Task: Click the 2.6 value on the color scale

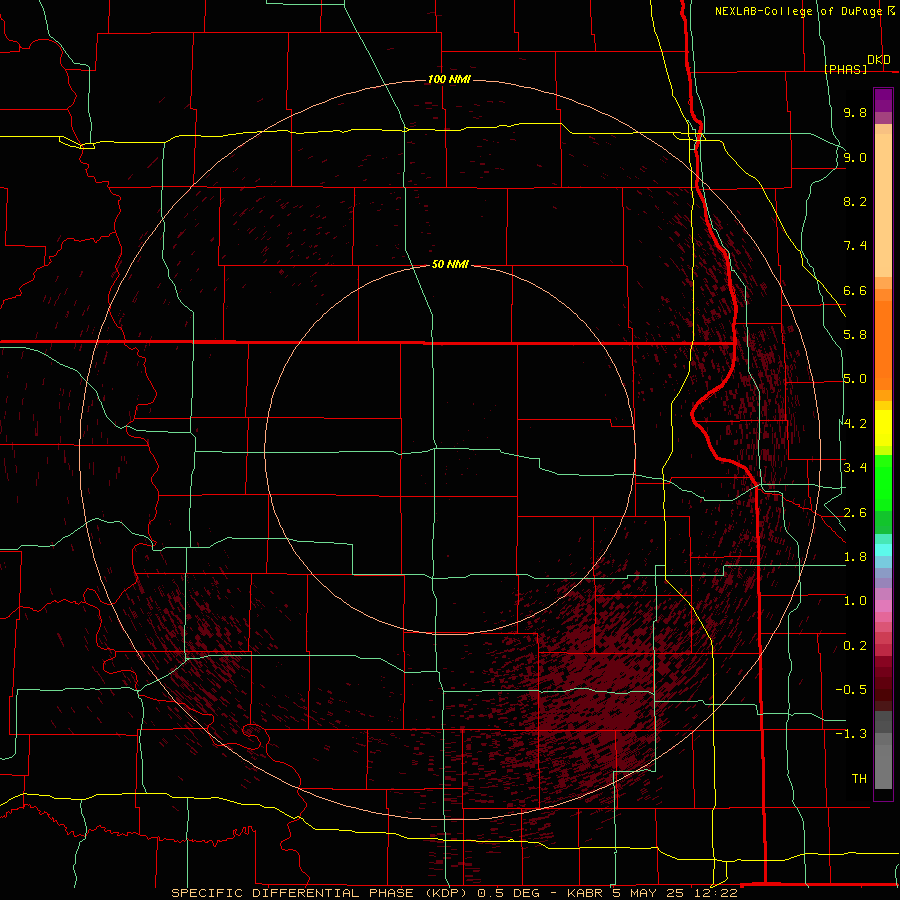Action: [x=855, y=513]
